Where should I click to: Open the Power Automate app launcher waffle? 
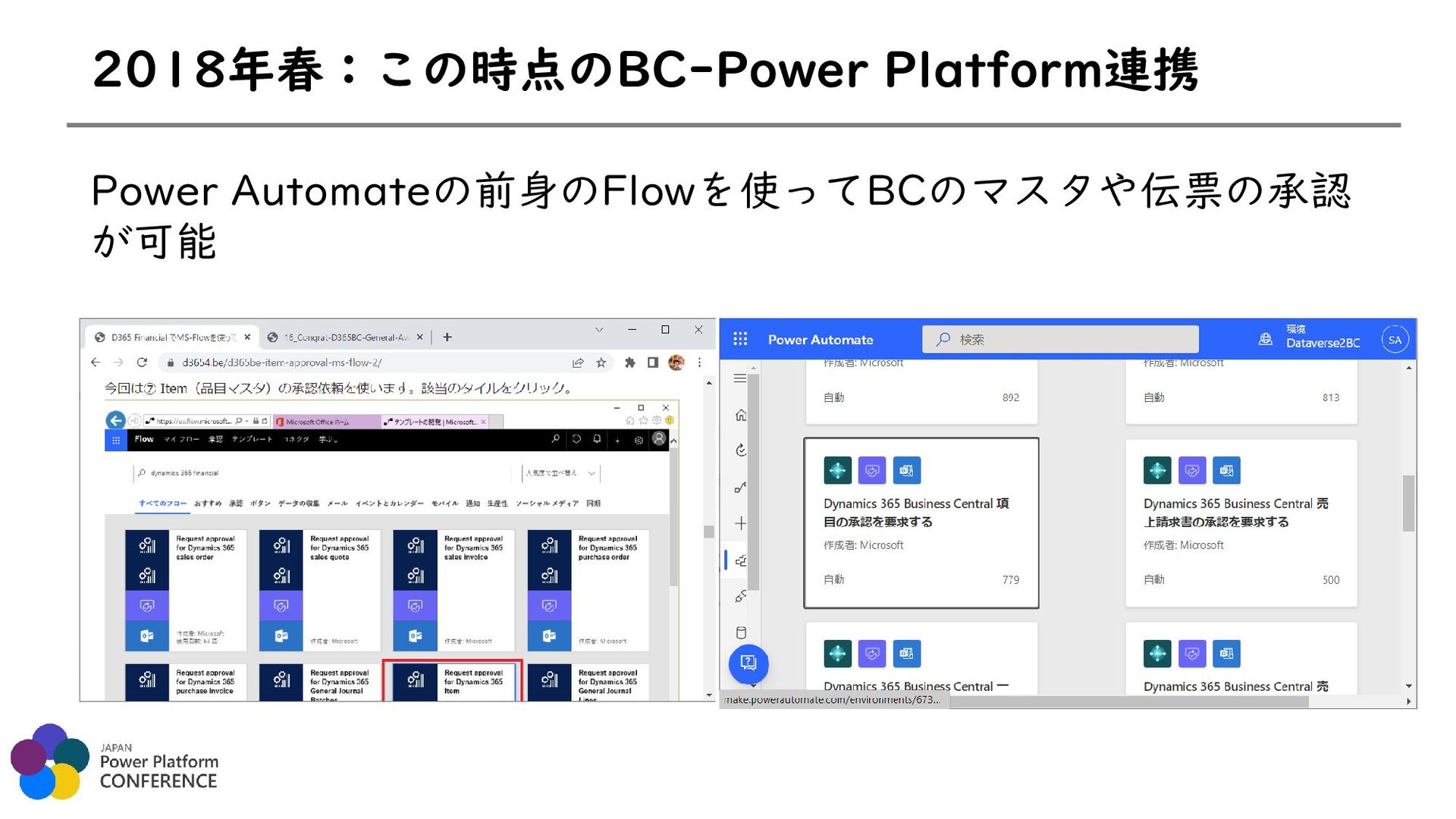tap(740, 339)
